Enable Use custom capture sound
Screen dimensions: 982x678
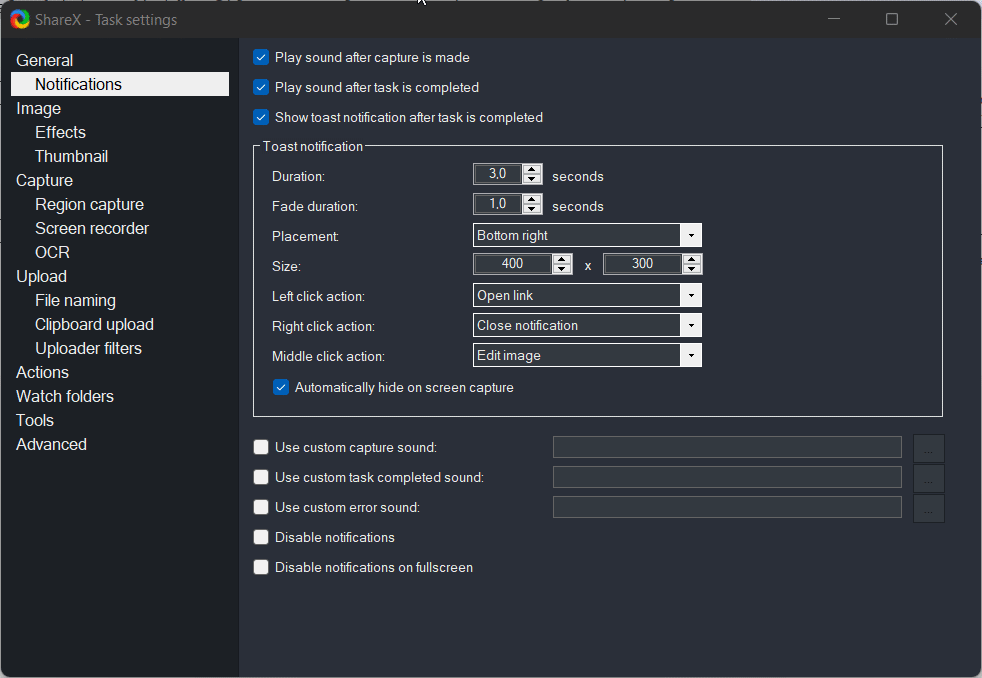pos(261,447)
